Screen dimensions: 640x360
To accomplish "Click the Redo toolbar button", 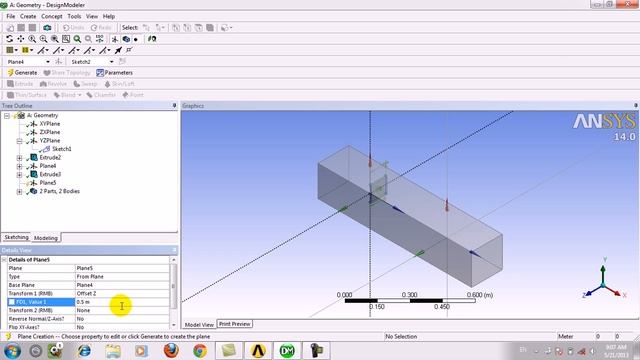I will [x=101, y=28].
